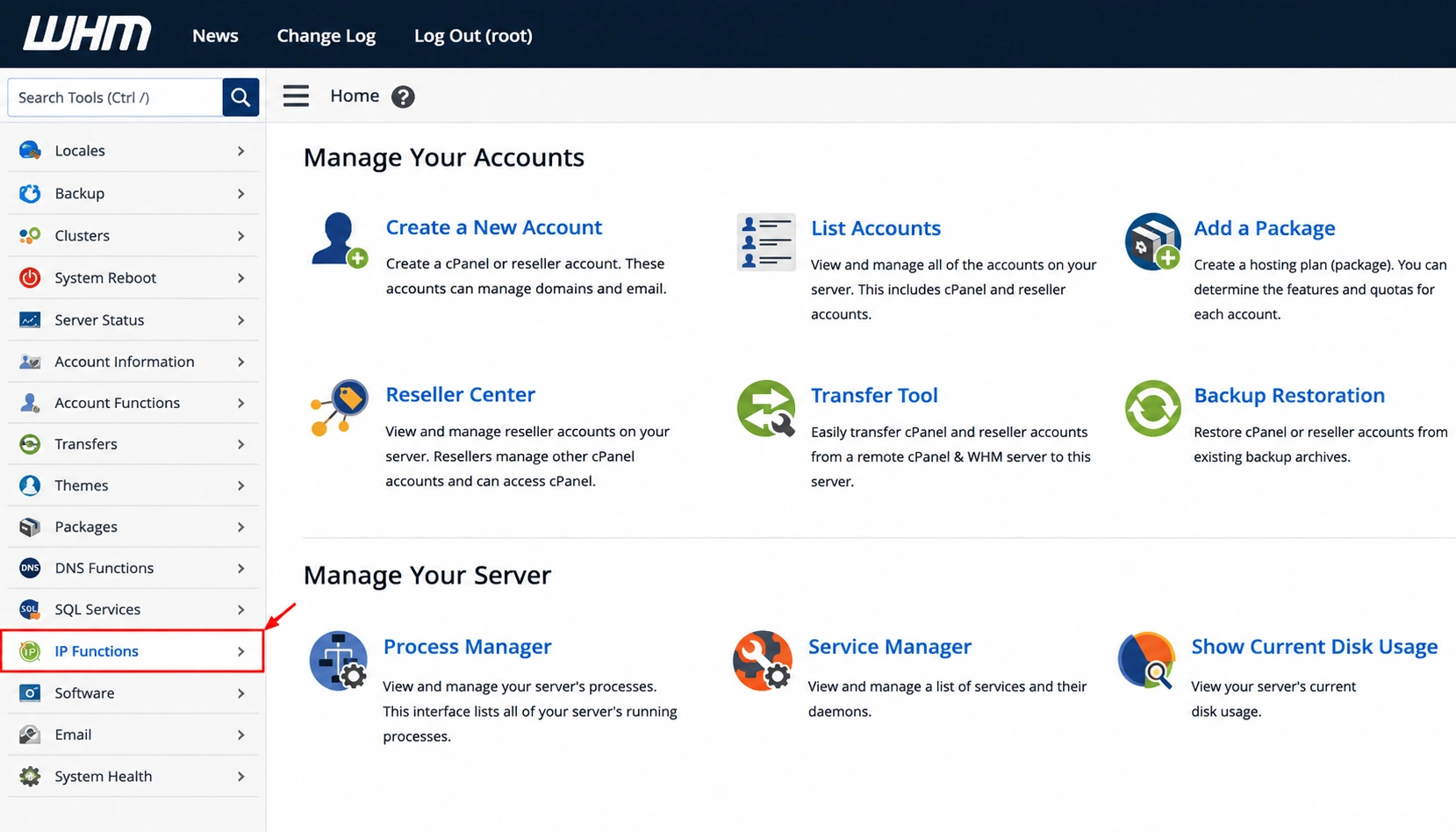The width and height of the screenshot is (1456, 832).
Task: Click the DNS Functions icon
Action: point(30,568)
